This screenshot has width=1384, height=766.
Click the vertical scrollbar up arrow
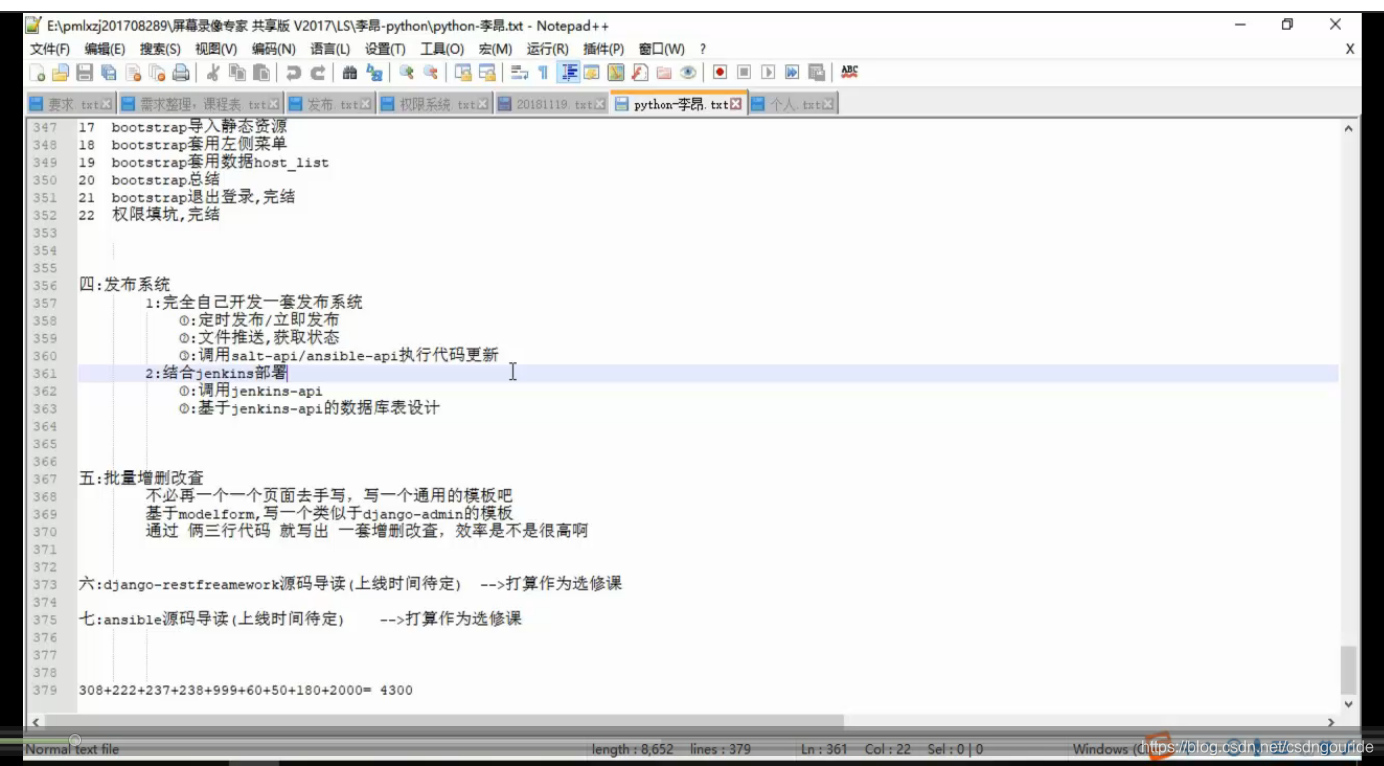coord(1348,128)
